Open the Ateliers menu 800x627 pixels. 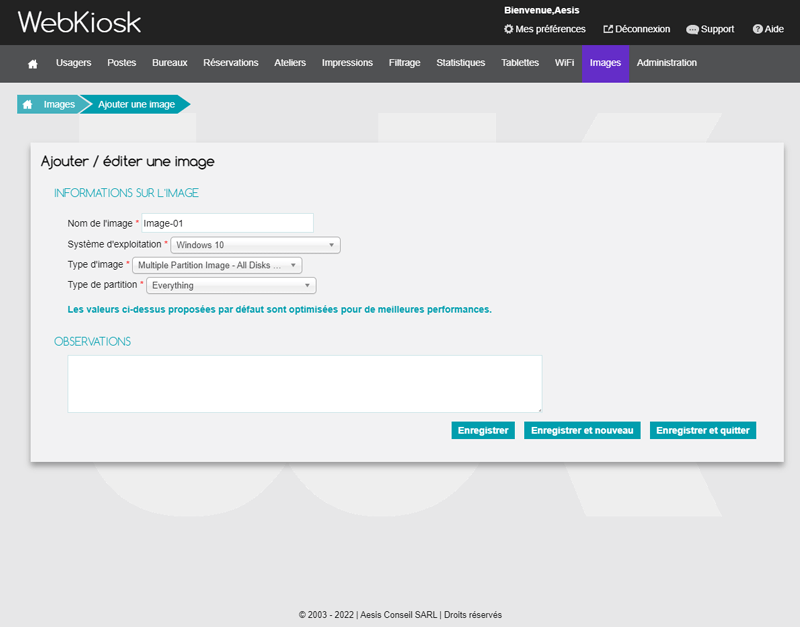pyautogui.click(x=290, y=63)
